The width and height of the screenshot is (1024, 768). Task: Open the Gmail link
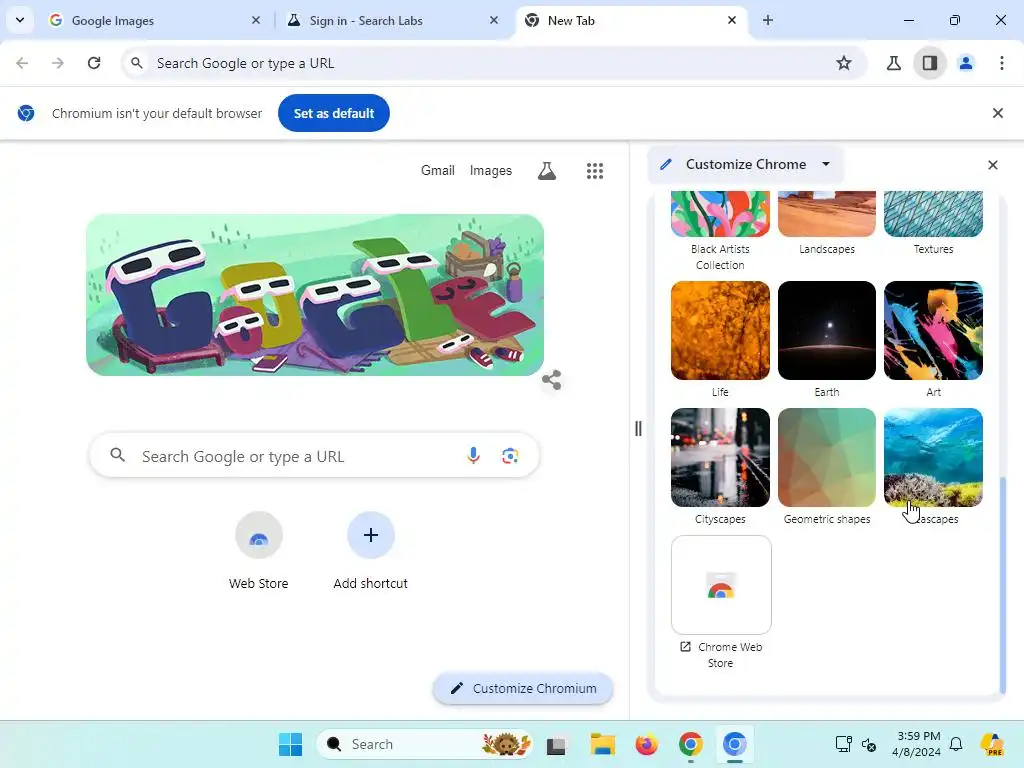[438, 170]
